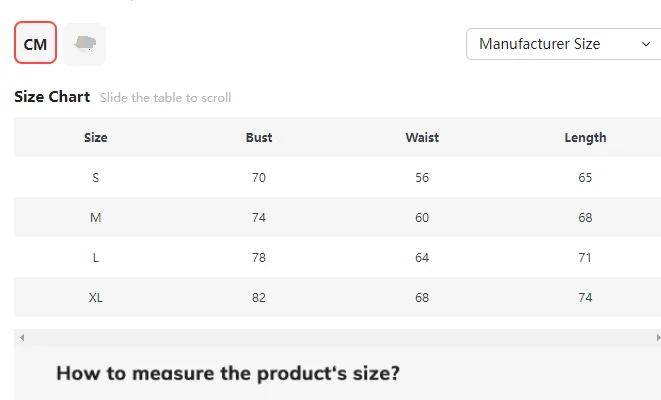Screen dimensions: 661x400
Task: Click the table's left scroll arrow
Action: coord(21,338)
